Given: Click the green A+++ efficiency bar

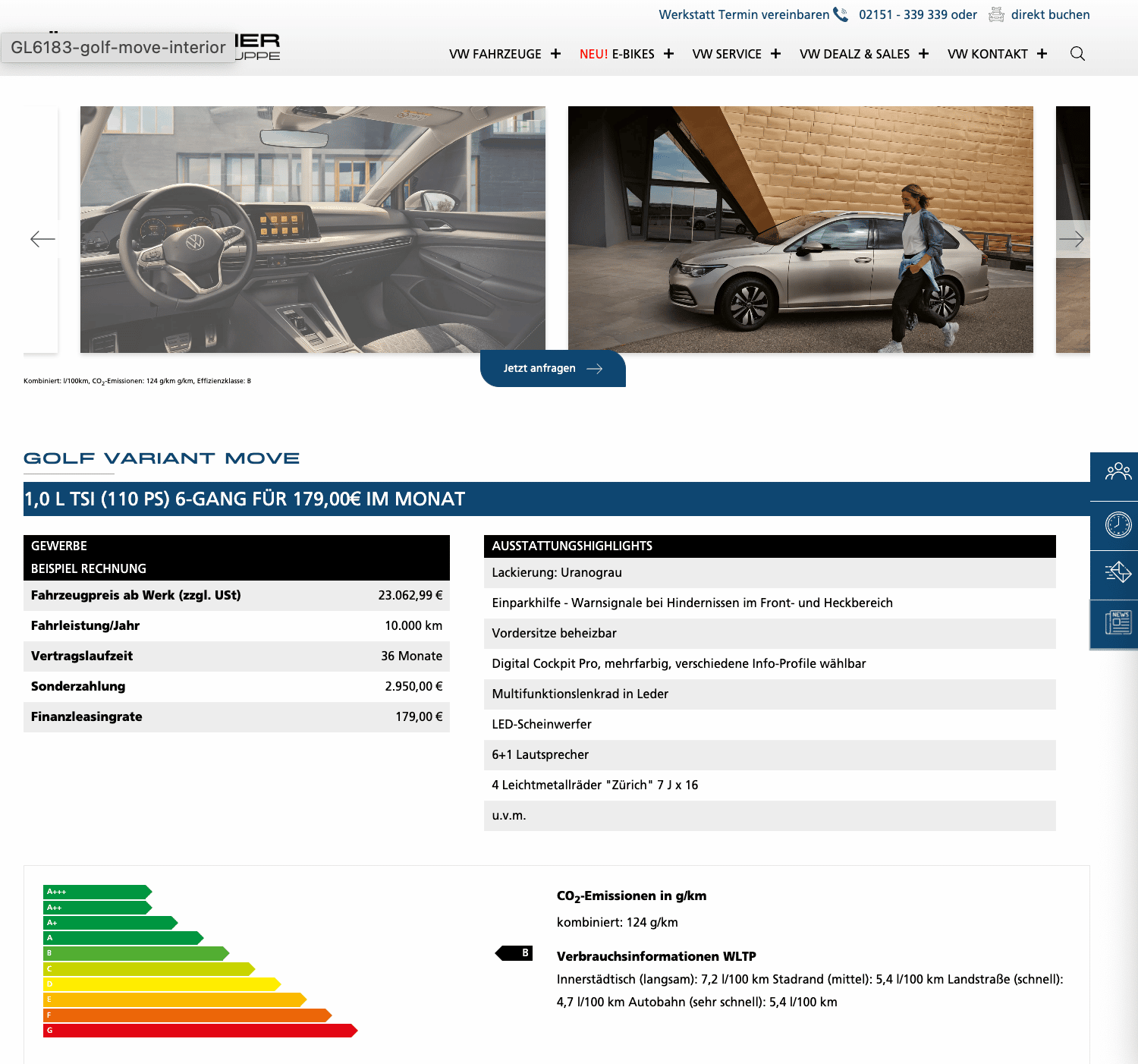Looking at the screenshot, I should click(97, 892).
